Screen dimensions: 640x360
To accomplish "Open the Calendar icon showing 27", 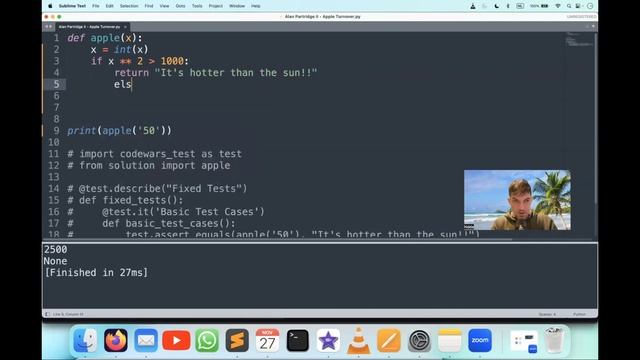I will pos(267,340).
